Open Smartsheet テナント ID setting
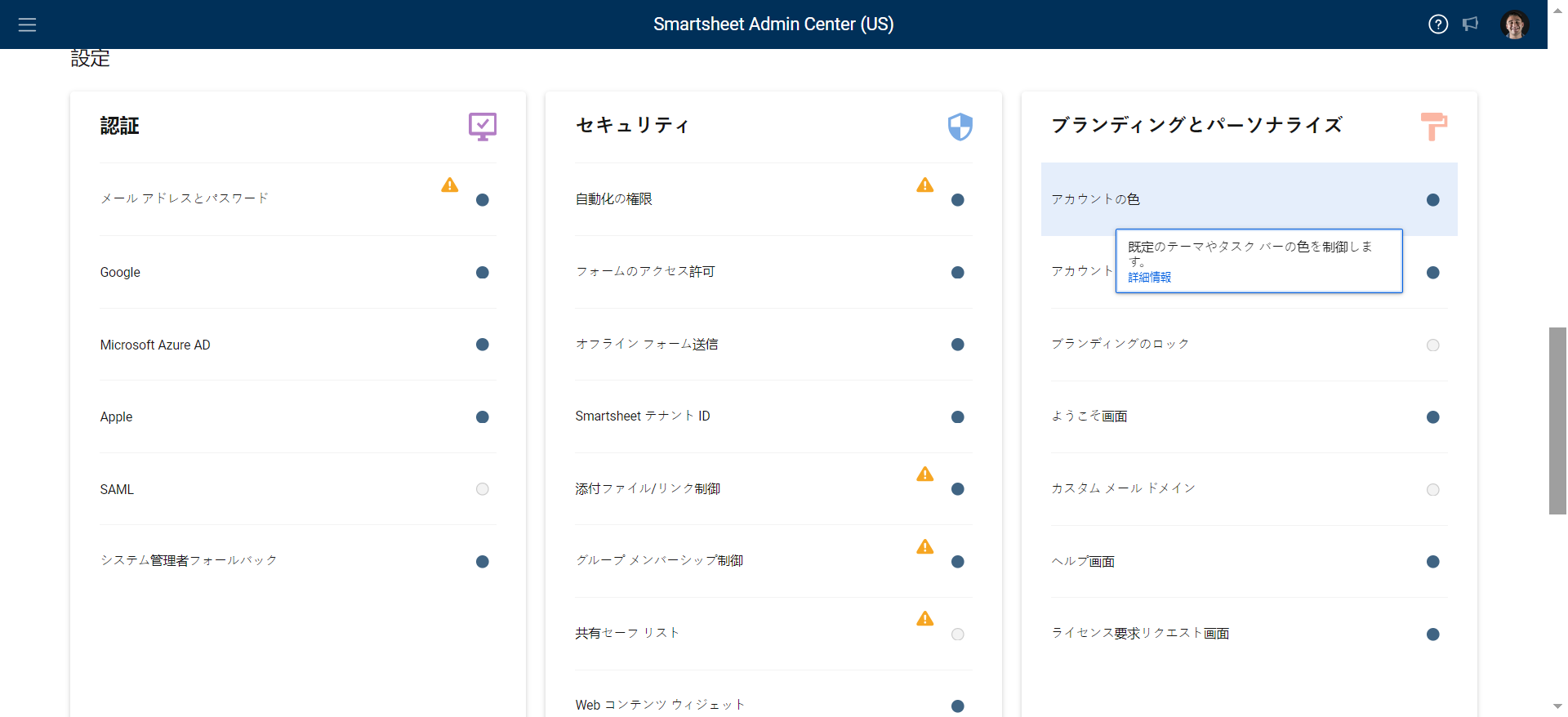This screenshot has height=717, width=1568. (774, 416)
